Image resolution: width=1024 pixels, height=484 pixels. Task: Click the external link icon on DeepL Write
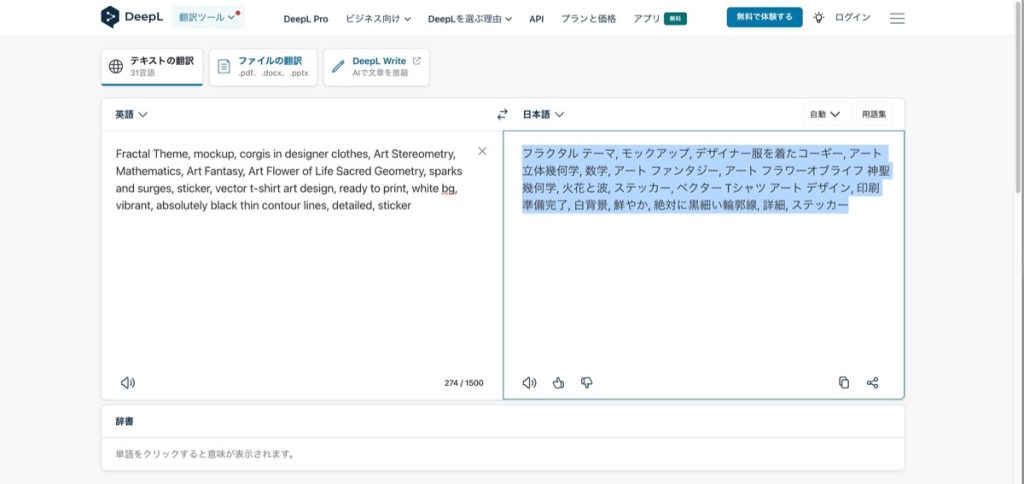(x=417, y=61)
